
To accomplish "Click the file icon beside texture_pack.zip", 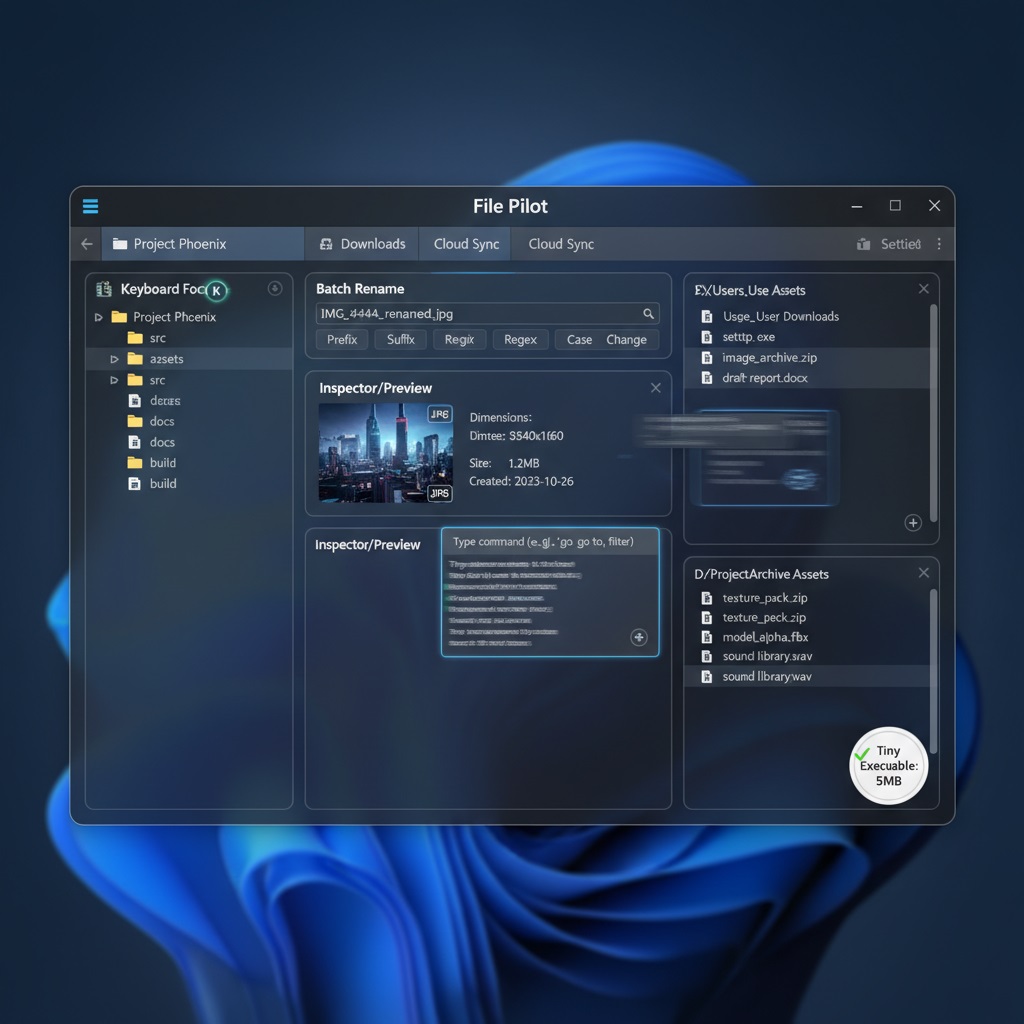I will pos(707,598).
